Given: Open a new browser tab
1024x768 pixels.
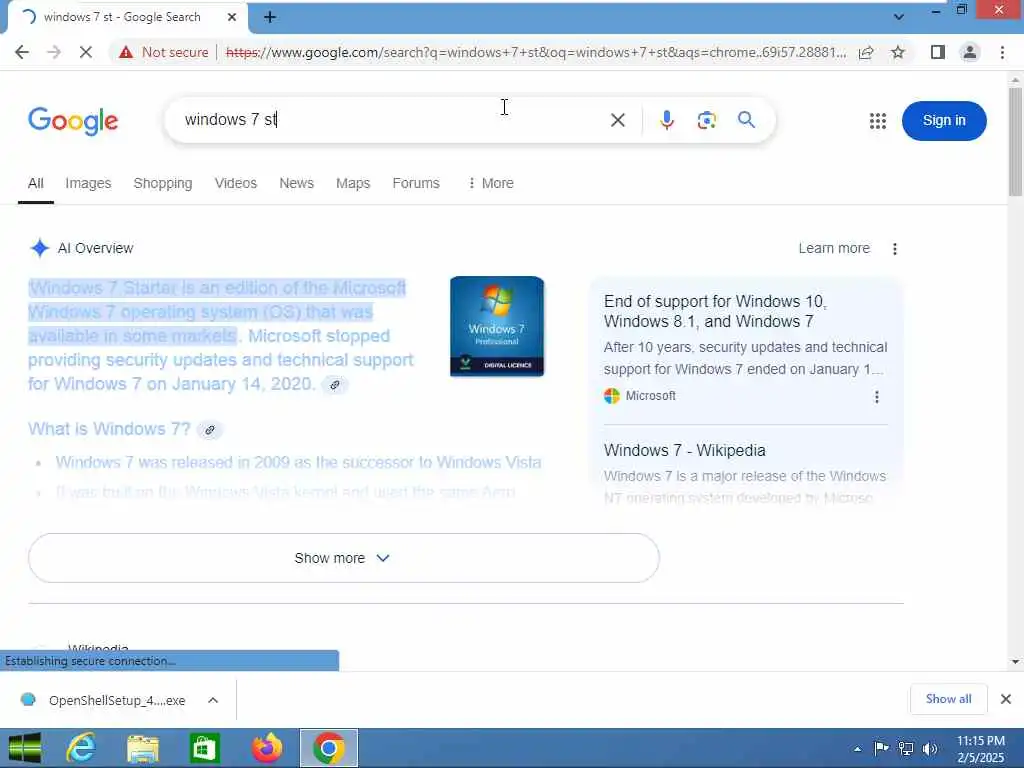Looking at the screenshot, I should coord(270,18).
